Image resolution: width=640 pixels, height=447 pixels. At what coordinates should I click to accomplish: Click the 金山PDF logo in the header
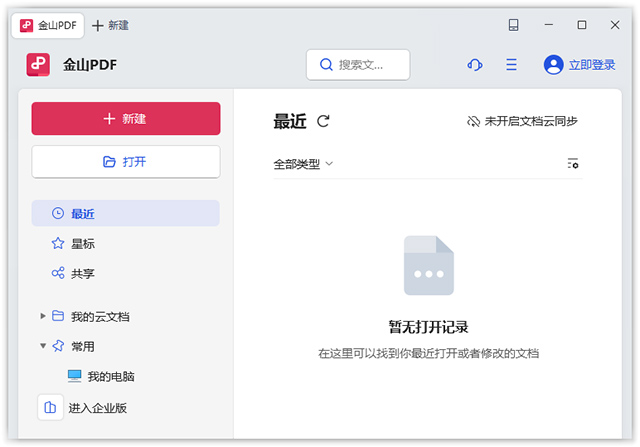38,64
